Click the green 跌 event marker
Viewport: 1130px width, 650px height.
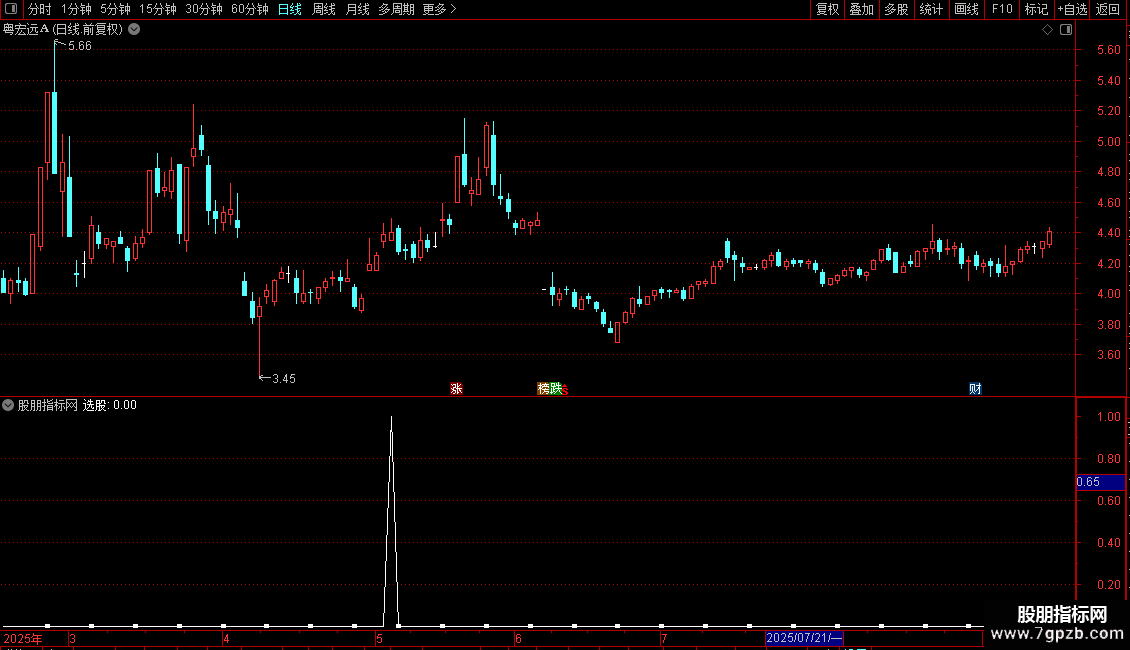coord(556,388)
